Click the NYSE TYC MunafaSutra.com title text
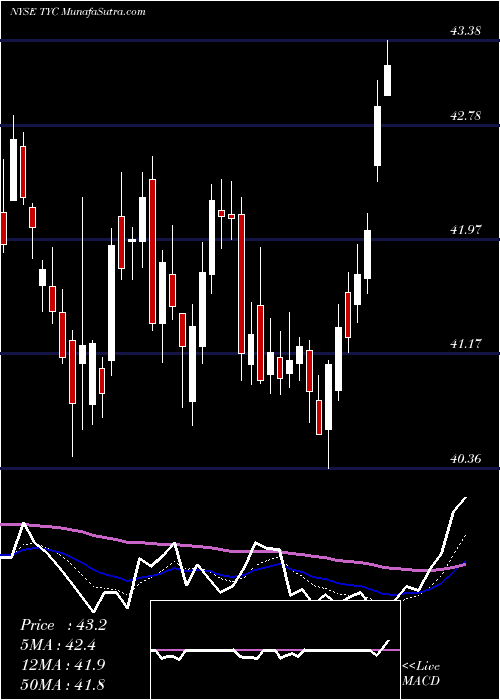The image size is (500, 700). [77, 12]
